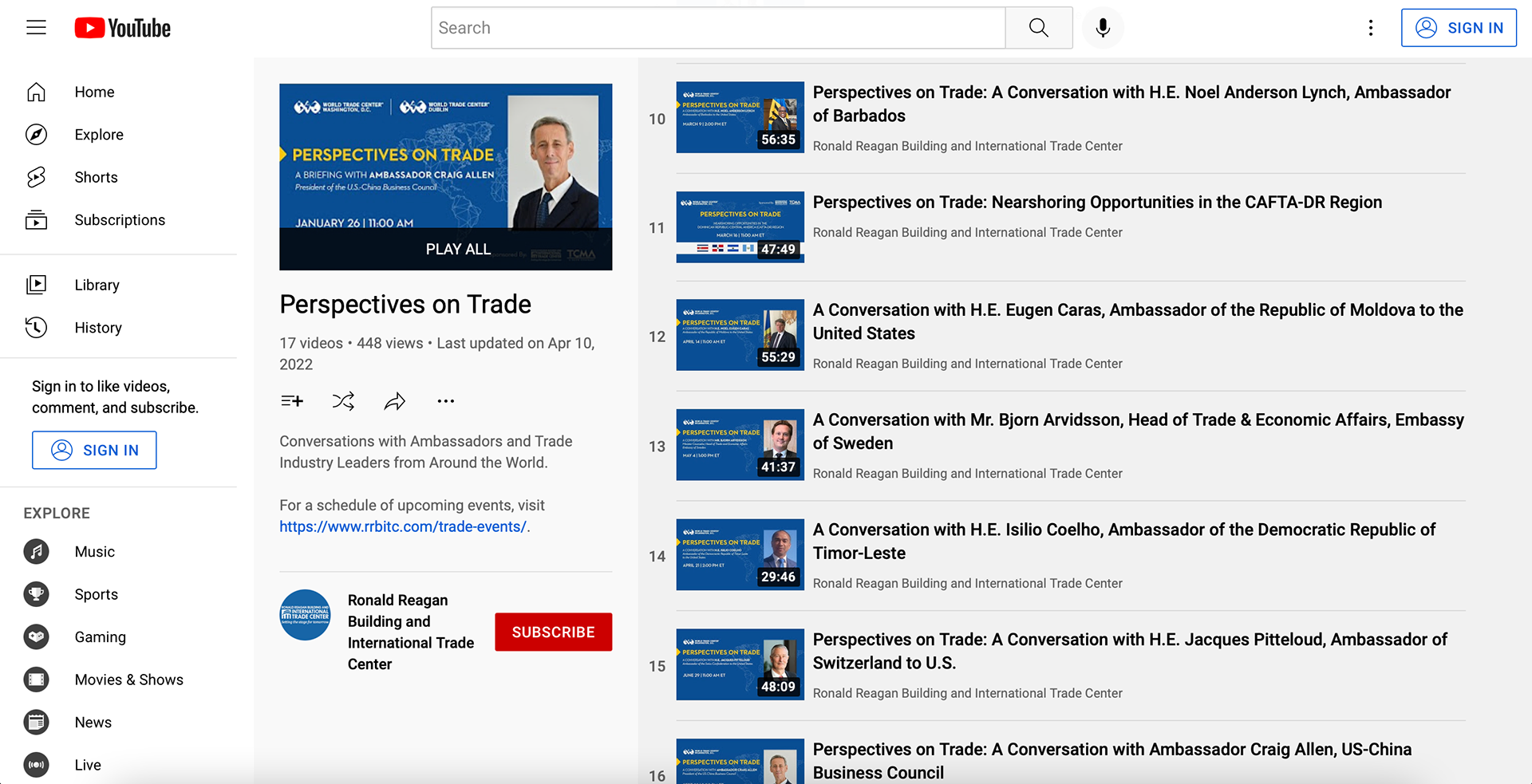Open Explore in the sidebar
This screenshot has width=1532, height=784.
(x=118, y=135)
